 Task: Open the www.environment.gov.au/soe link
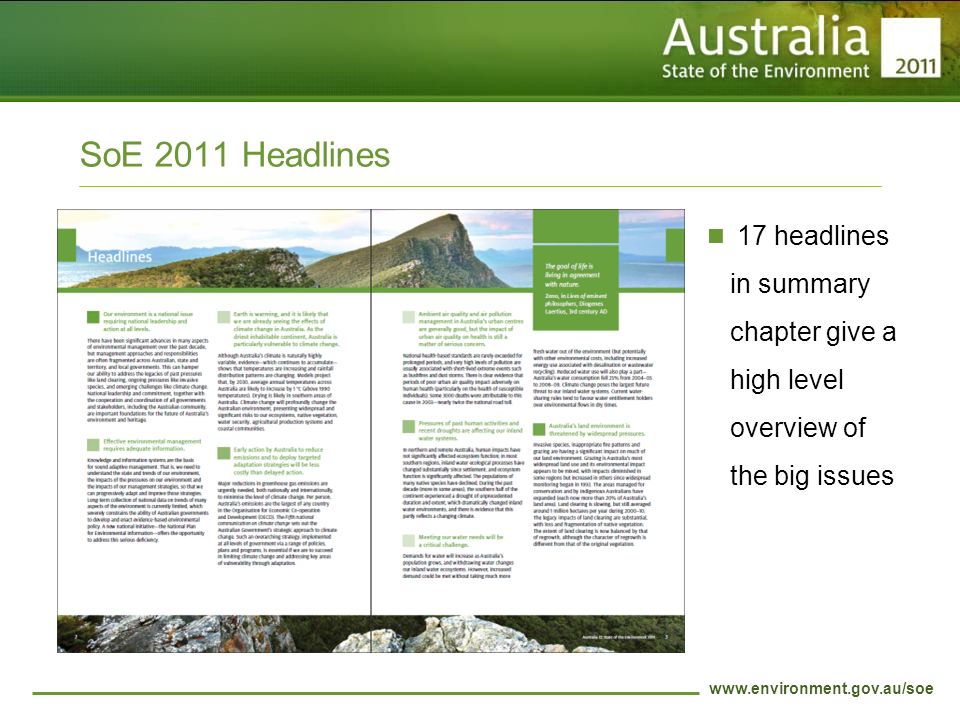tap(821, 688)
